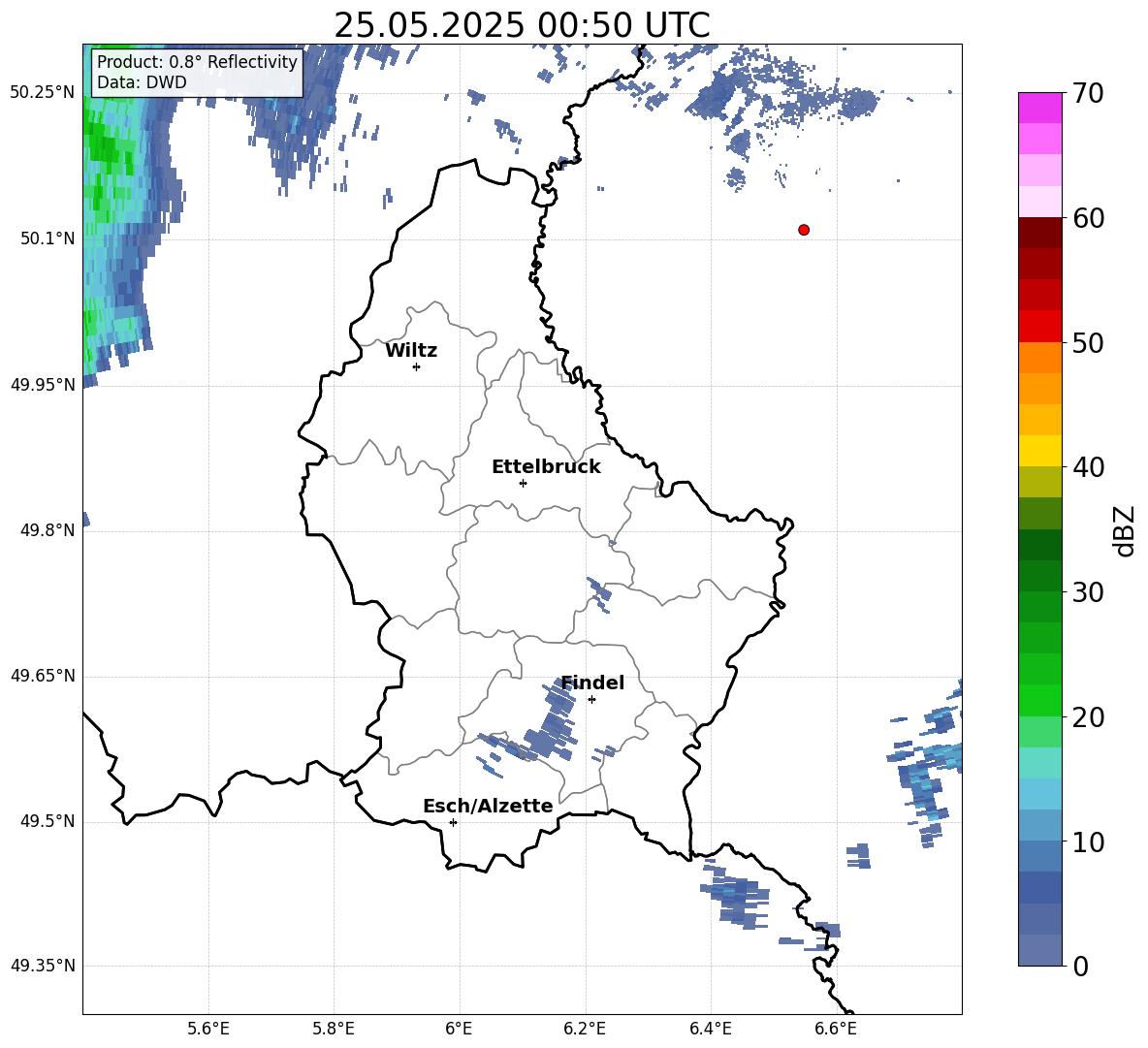Click the Findel city label
The image size is (1148, 1048).
click(592, 683)
